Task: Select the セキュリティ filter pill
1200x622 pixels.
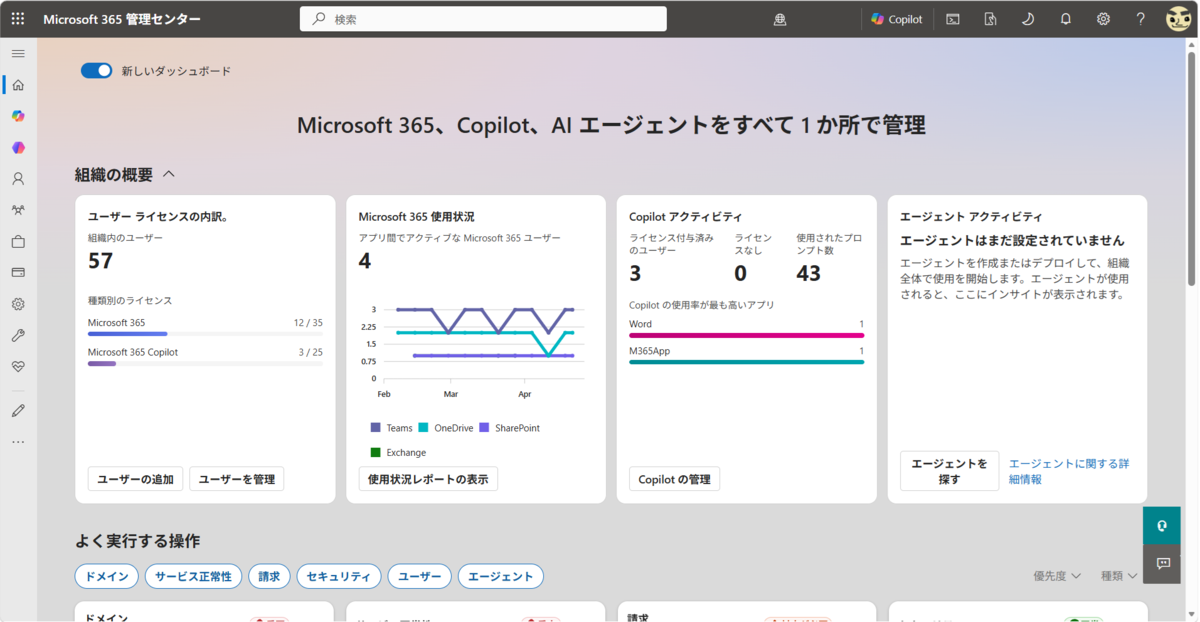Action: click(339, 576)
